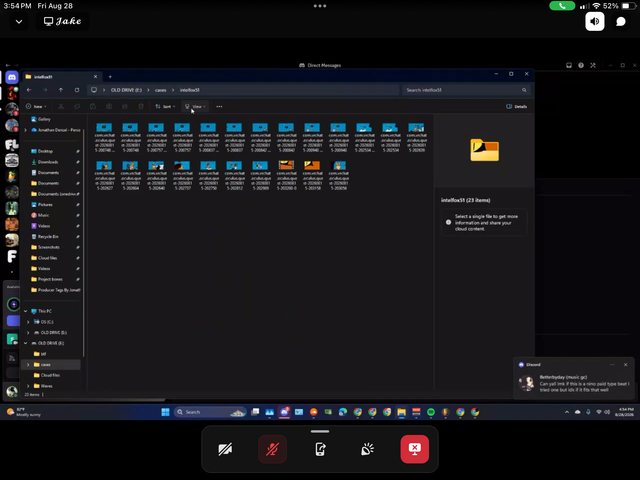Open the soundboard/effects button in call bar
640x480 pixels.
(367, 449)
